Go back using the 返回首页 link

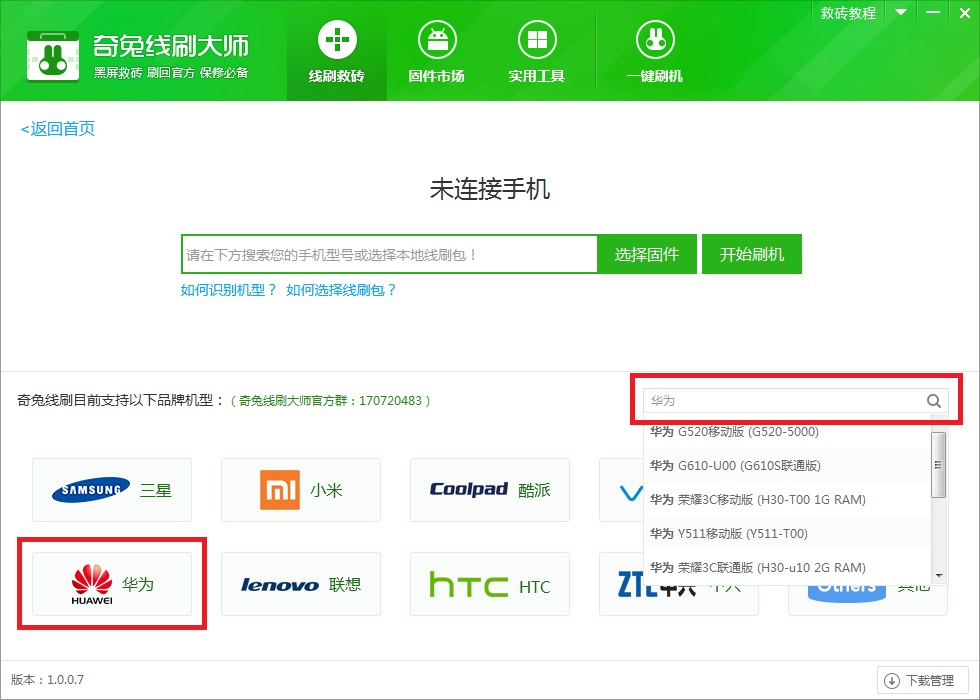coord(55,128)
